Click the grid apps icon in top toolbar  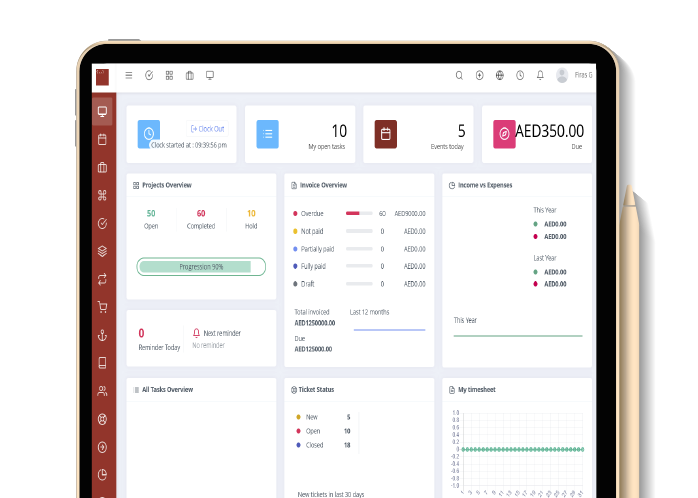point(169,75)
